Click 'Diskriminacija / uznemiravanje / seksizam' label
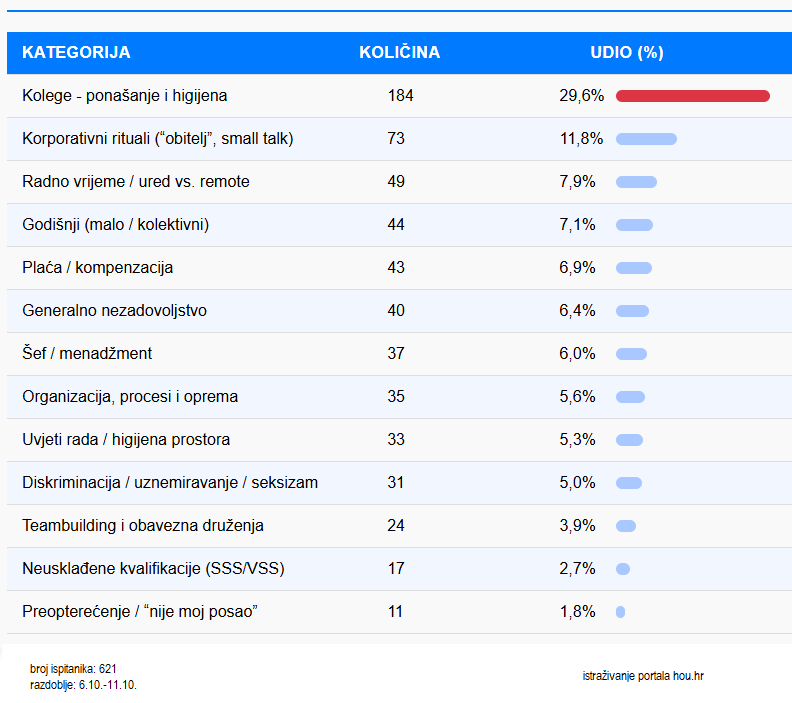The width and height of the screenshot is (792, 703). coord(170,483)
